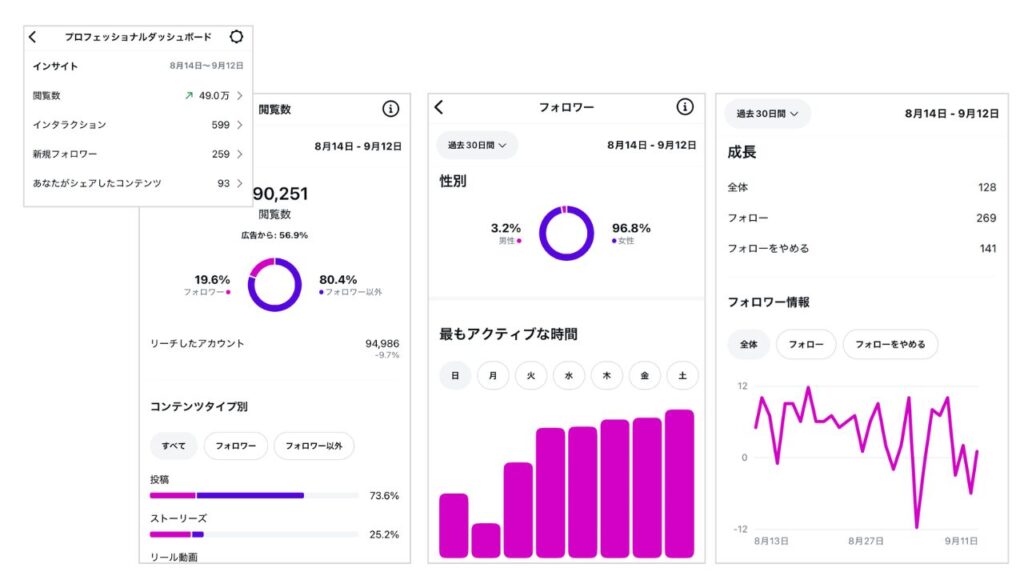
Task: Click the gender donut chart in 性別
Action: [566, 233]
